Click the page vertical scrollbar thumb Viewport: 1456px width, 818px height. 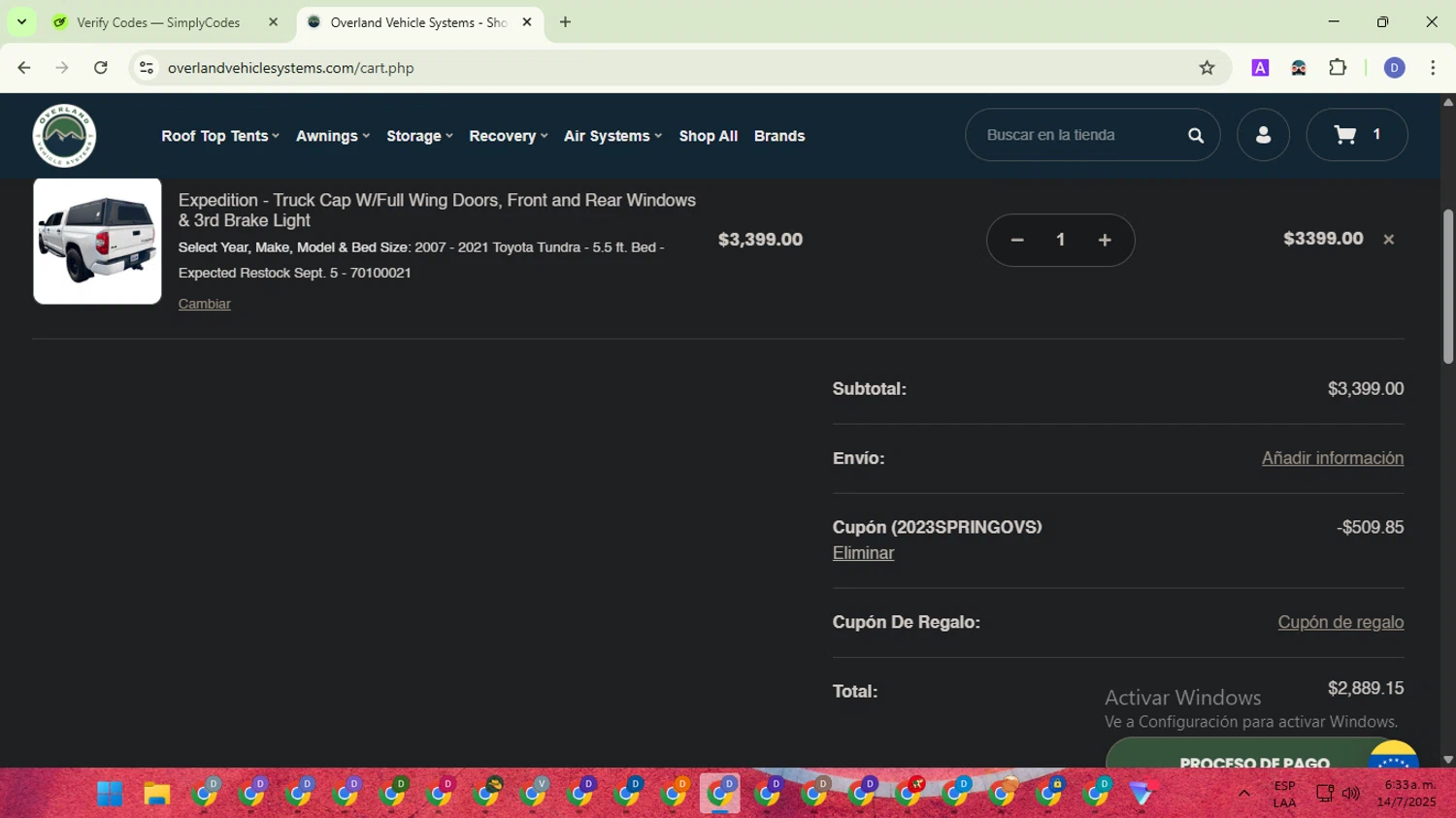coord(1447,286)
